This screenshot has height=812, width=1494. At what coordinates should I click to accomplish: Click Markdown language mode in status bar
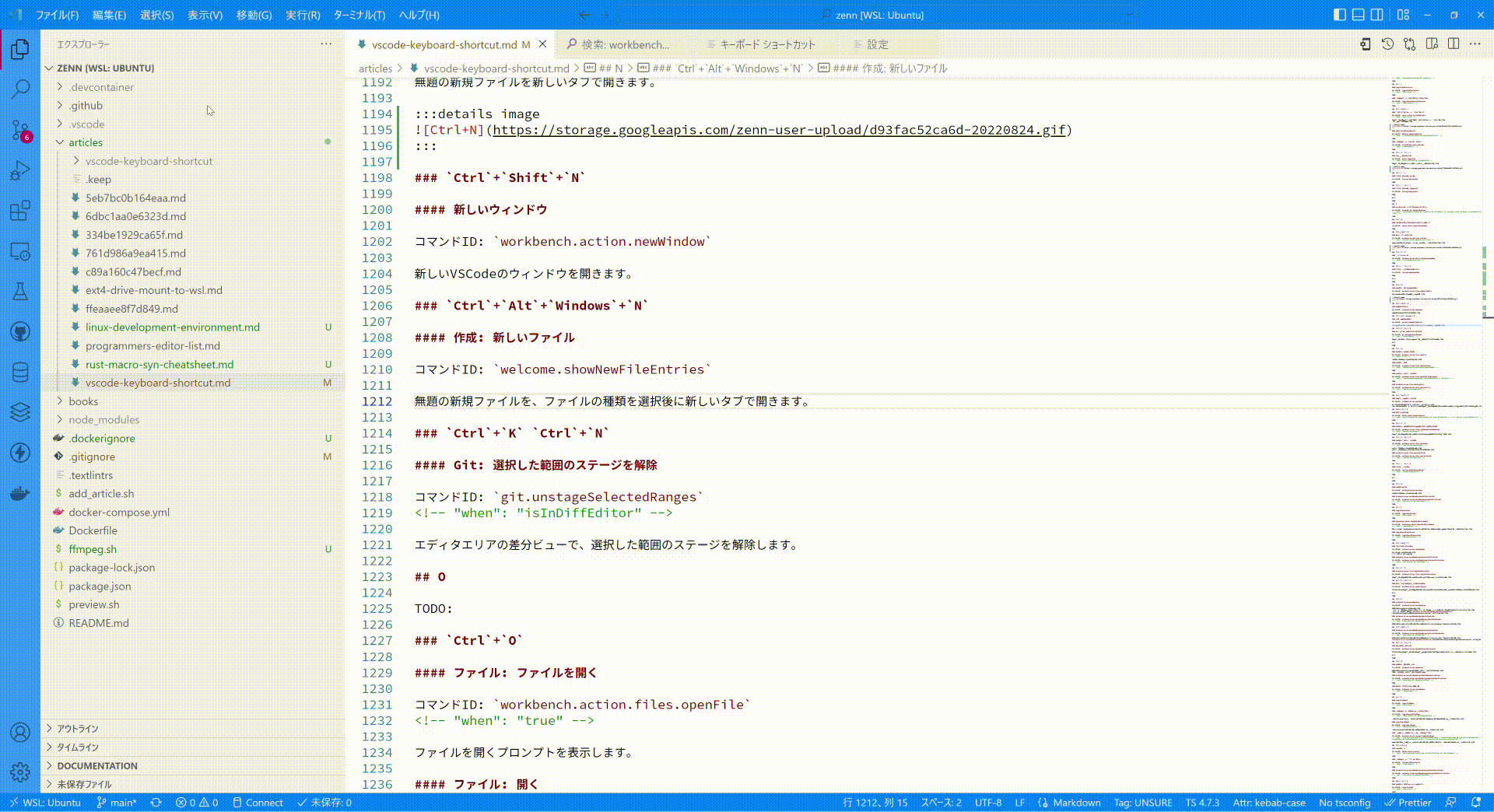point(1069,803)
